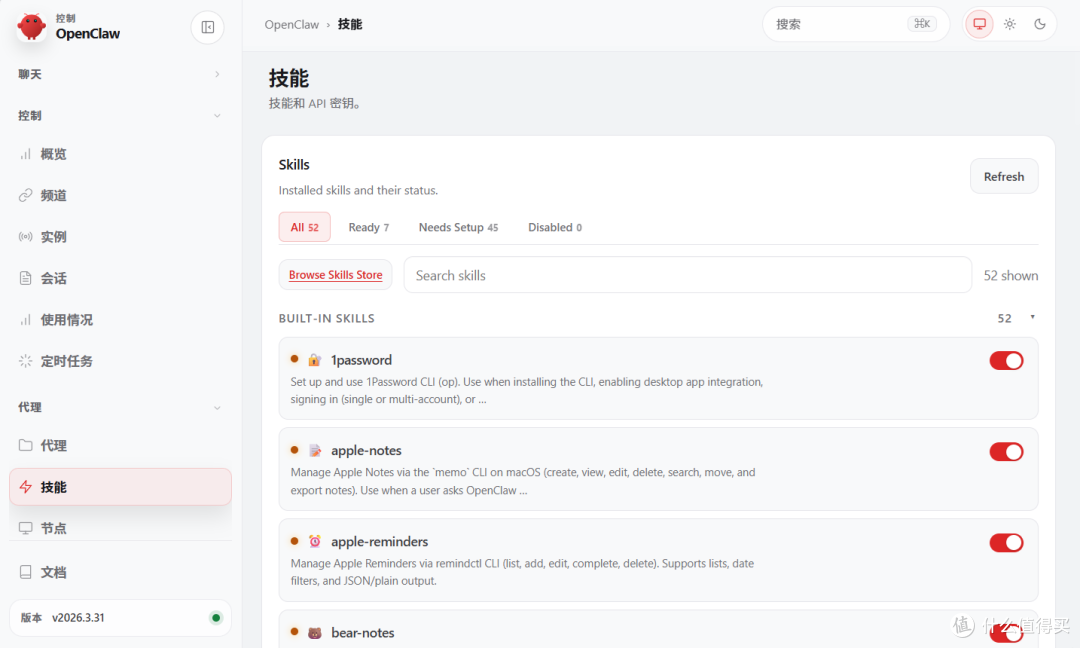Select the Needs Setup 45 tab
The height and width of the screenshot is (648, 1080).
tap(458, 227)
